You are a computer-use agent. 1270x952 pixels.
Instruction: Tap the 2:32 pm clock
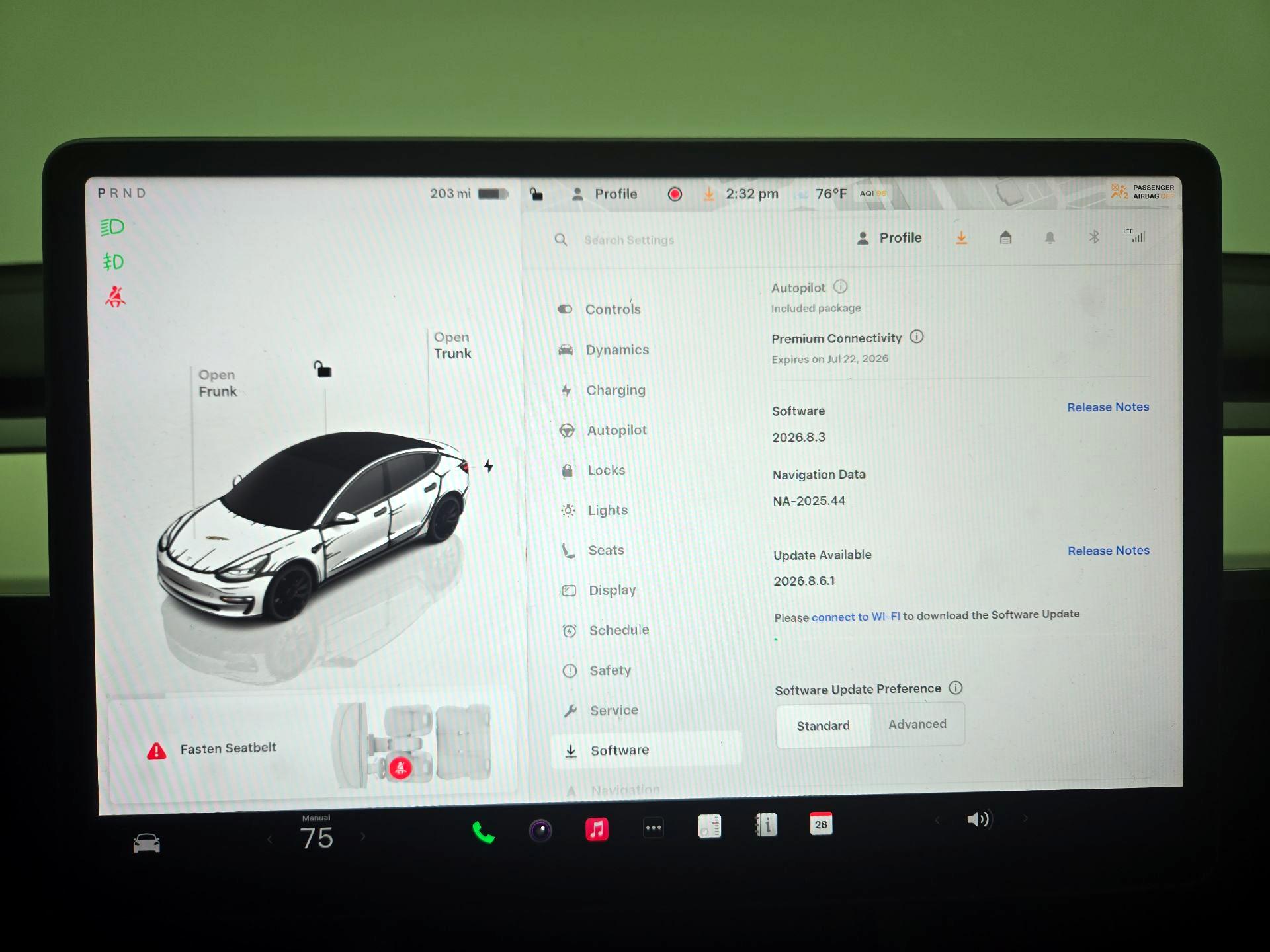tap(752, 194)
